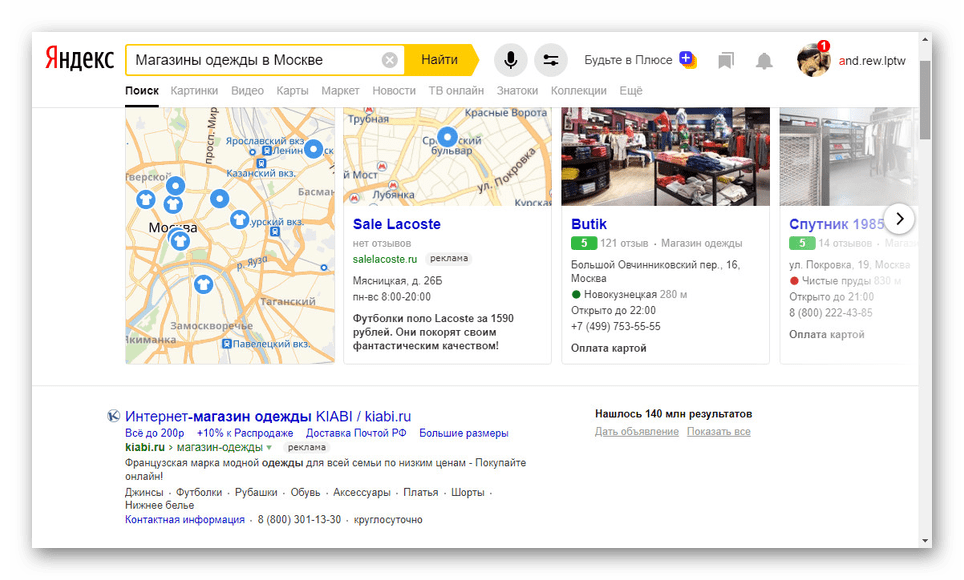964x580 pixels.
Task: Clear the search field with X icon
Action: (x=389, y=60)
